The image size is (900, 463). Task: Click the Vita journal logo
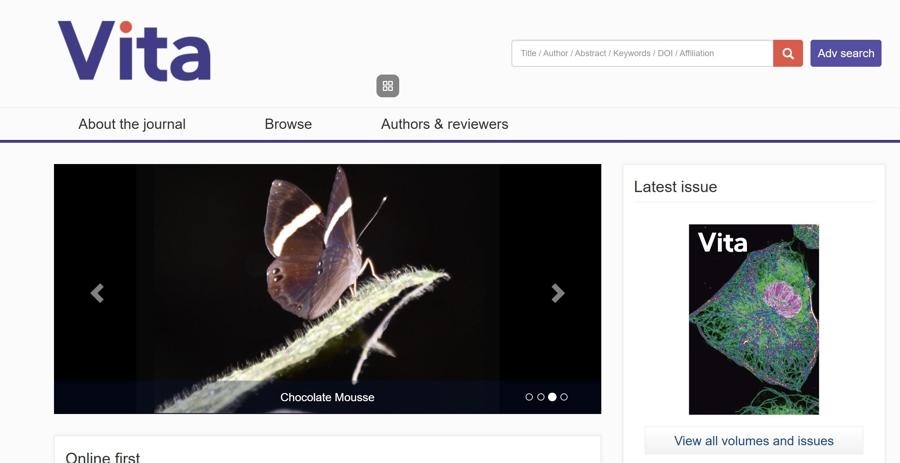coord(134,51)
